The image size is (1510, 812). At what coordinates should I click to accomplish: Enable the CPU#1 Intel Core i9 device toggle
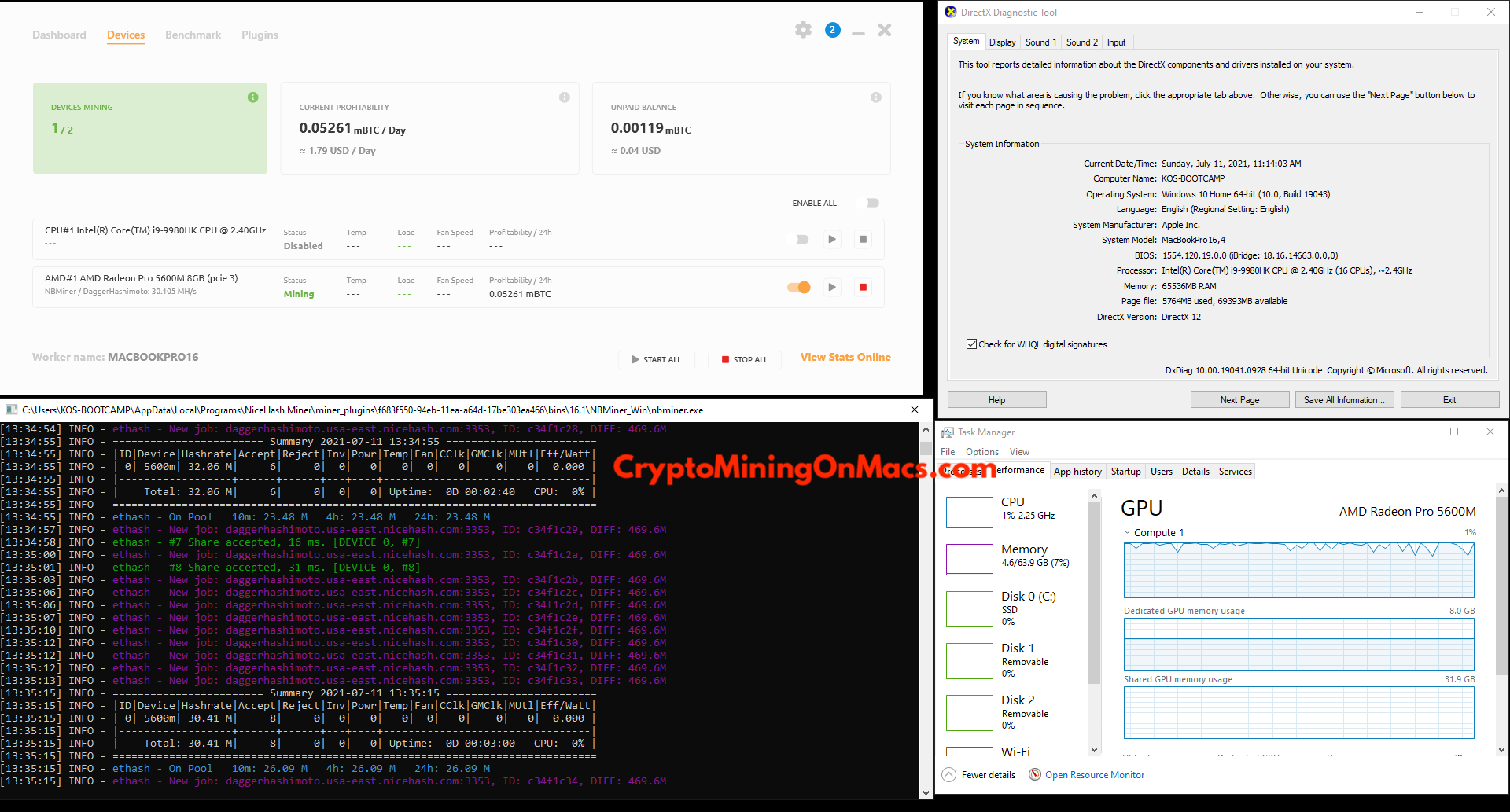tap(801, 239)
